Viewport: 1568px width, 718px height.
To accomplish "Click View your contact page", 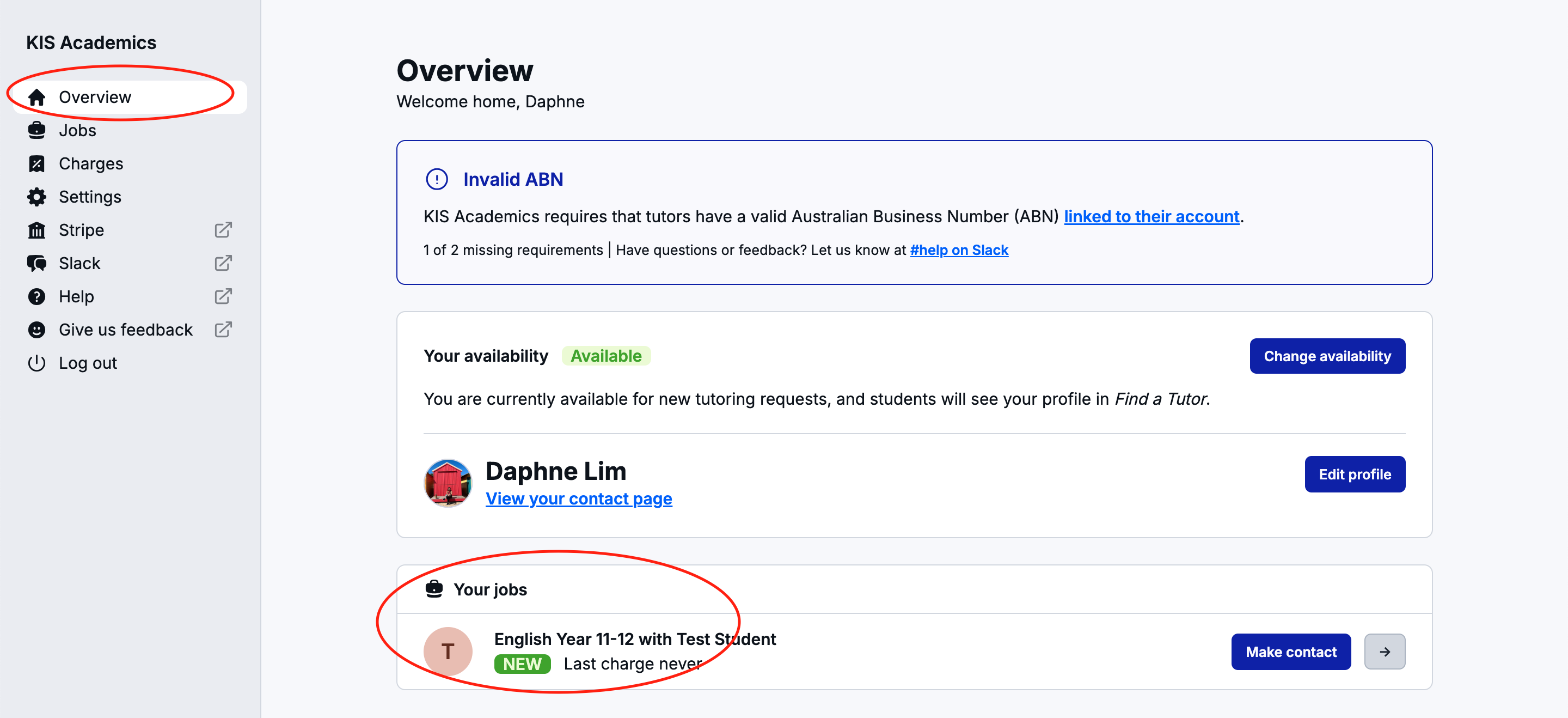I will click(578, 498).
